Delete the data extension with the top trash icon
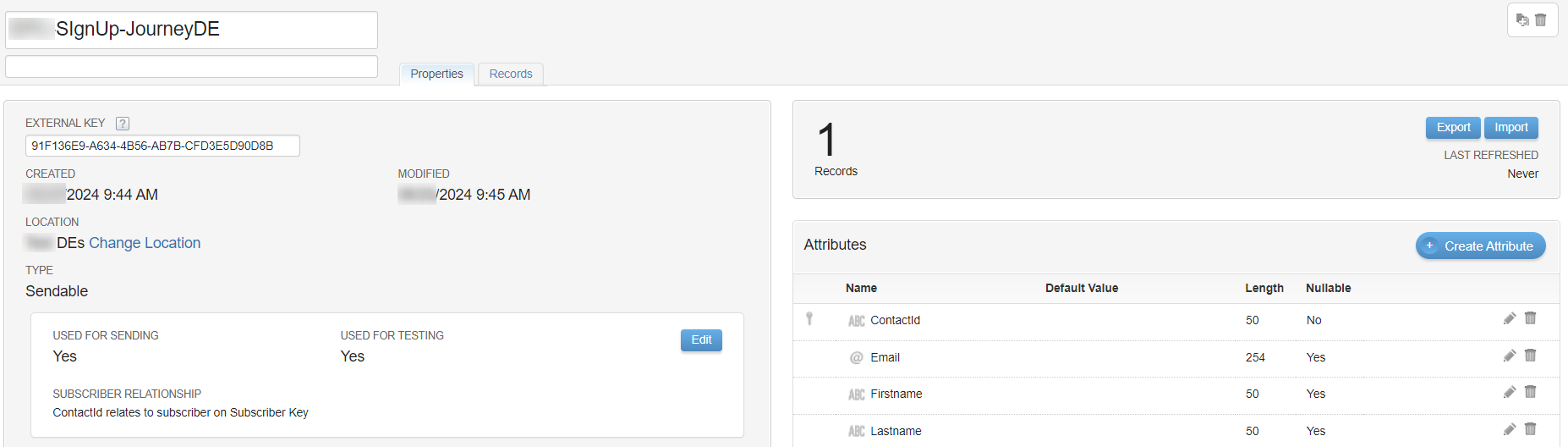The width and height of the screenshot is (1568, 447). [x=1541, y=19]
